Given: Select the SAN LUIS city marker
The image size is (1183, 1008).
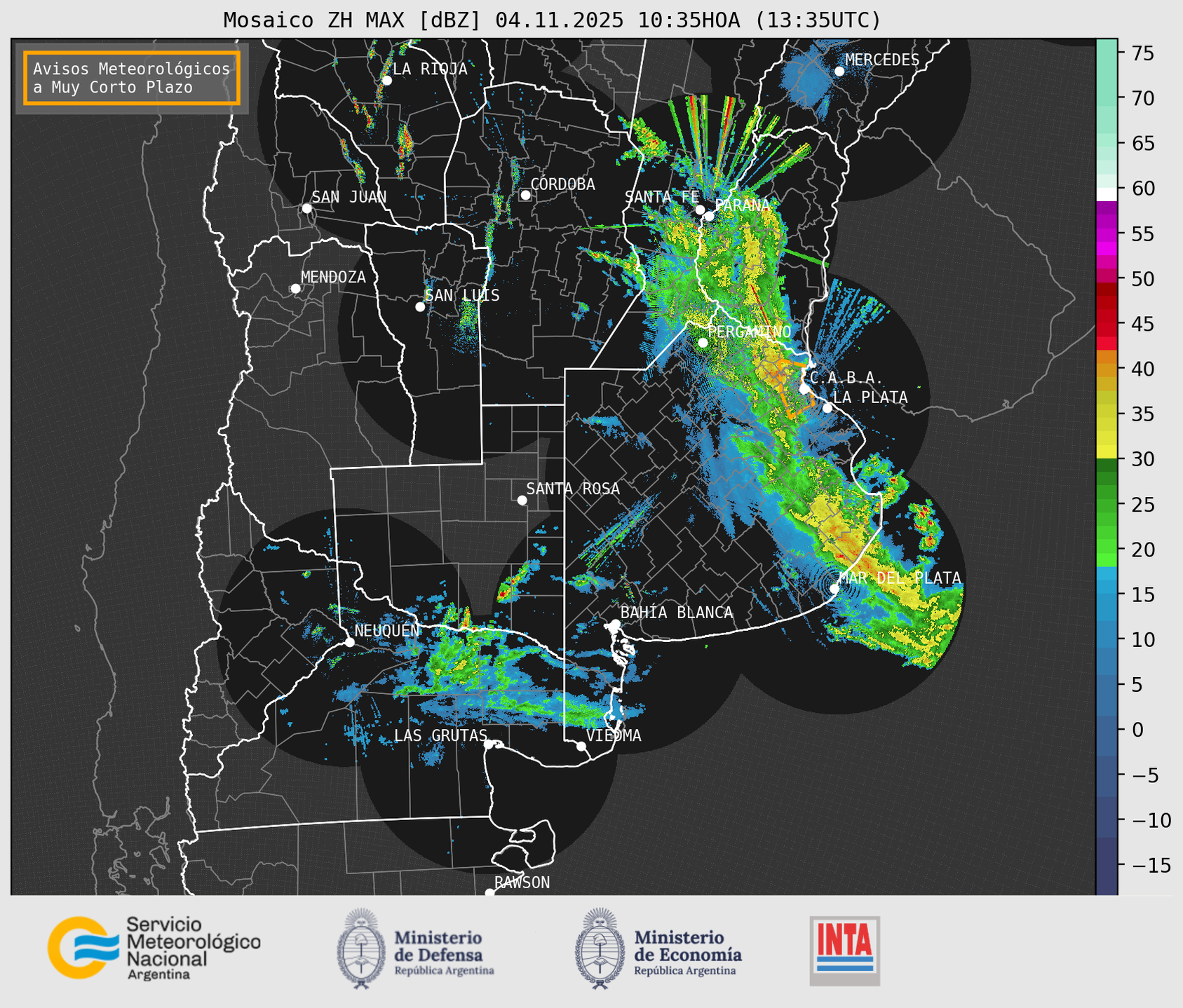Looking at the screenshot, I should pyautogui.click(x=420, y=306).
